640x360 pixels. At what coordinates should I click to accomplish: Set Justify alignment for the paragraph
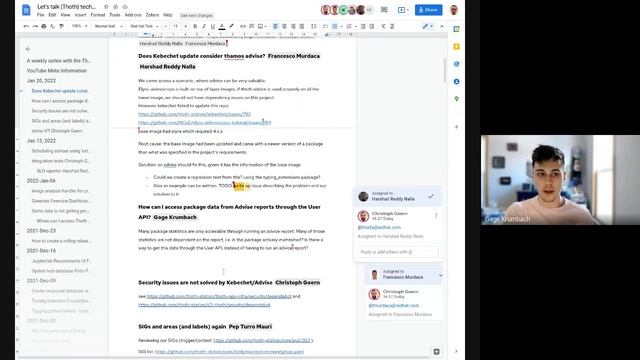point(302,26)
